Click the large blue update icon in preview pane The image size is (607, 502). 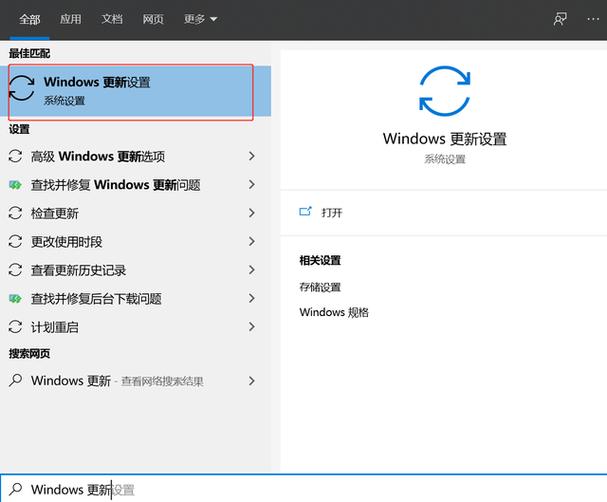[444, 91]
